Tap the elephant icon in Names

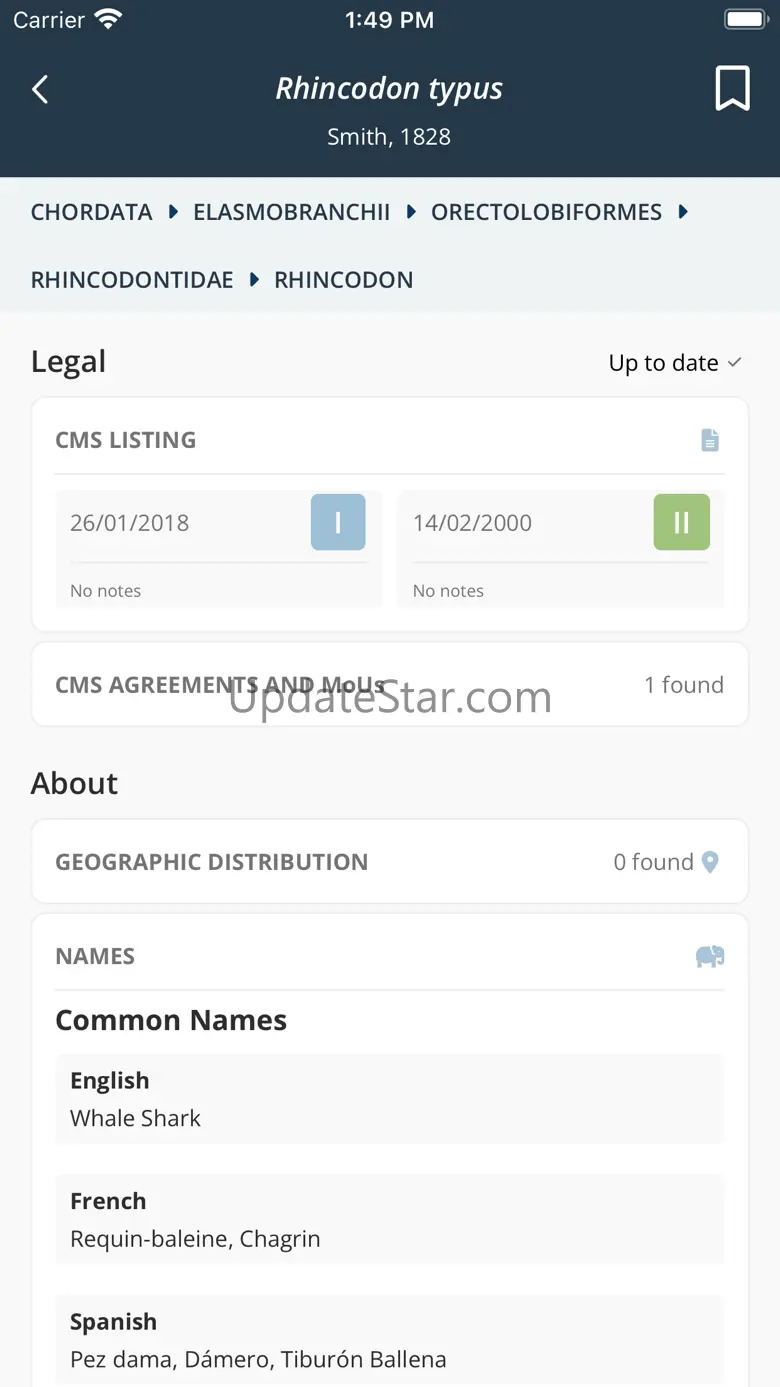tap(709, 957)
